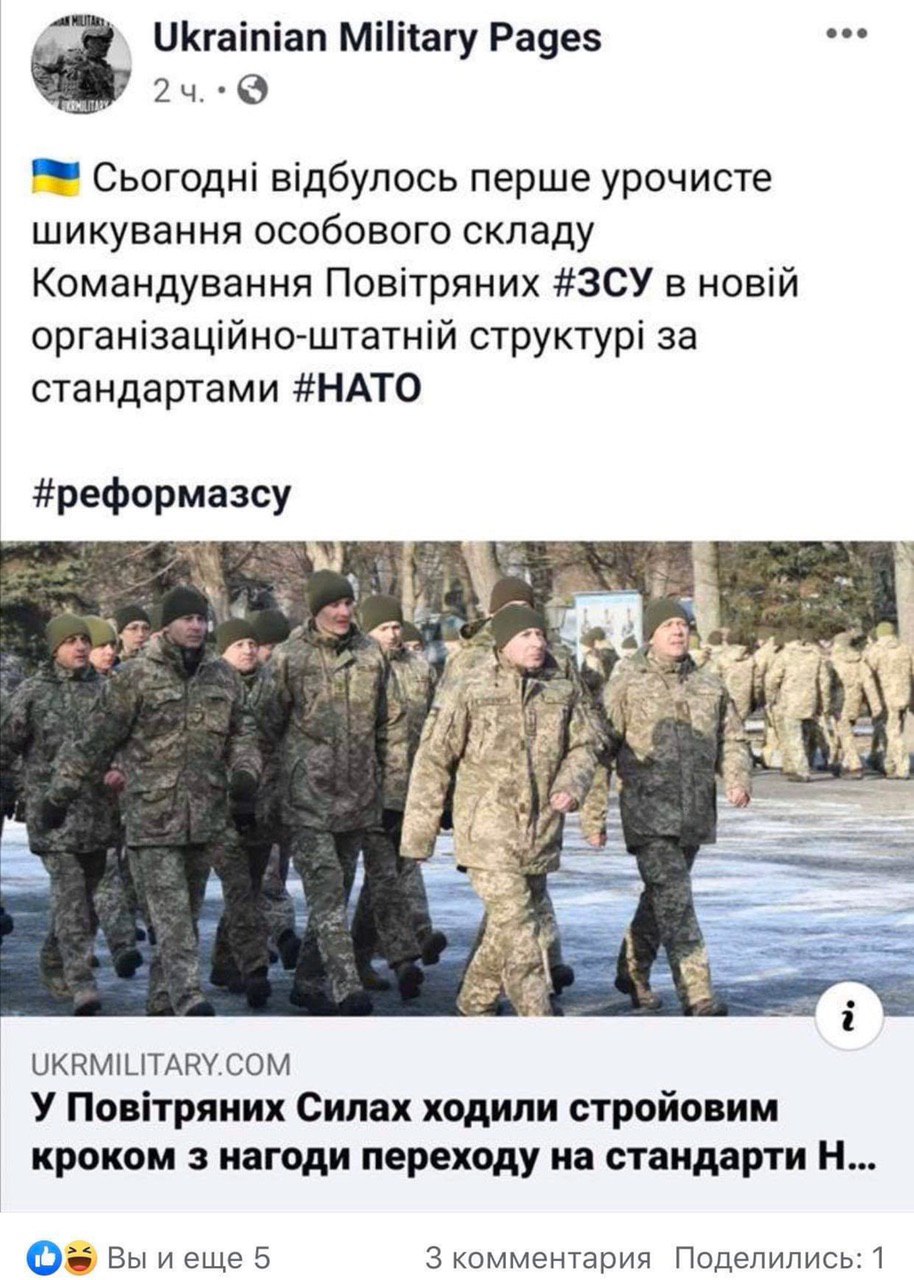View who reacted "Вы и еще 5"
Viewport: 914px width, 1280px height.
coord(188,1258)
